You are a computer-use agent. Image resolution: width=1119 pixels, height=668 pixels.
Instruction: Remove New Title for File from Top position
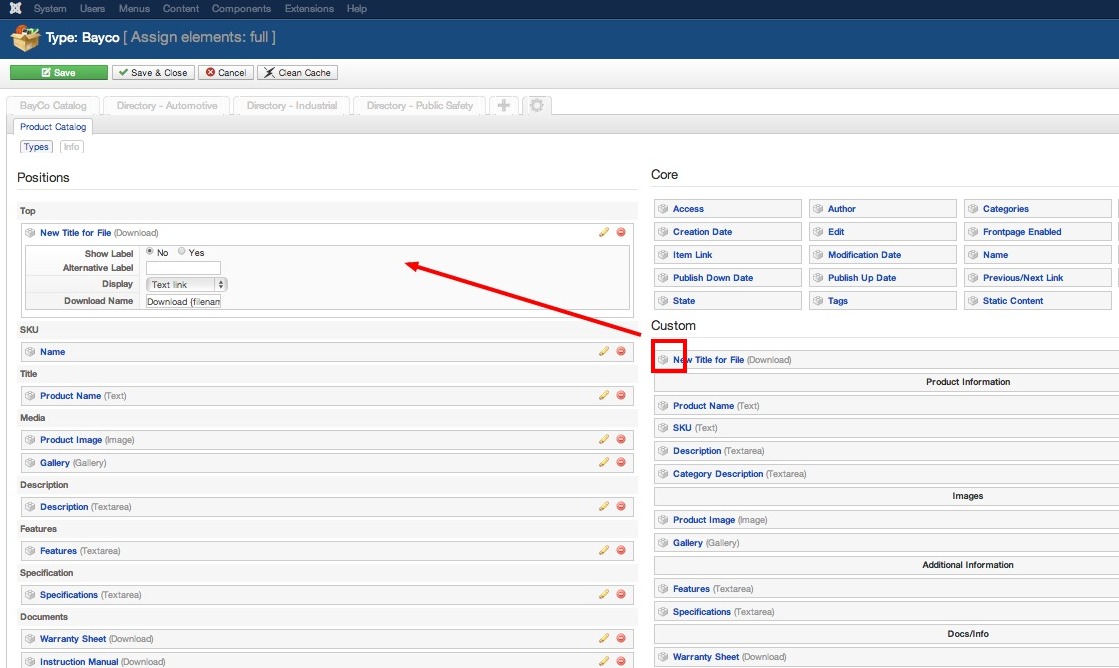tap(621, 232)
